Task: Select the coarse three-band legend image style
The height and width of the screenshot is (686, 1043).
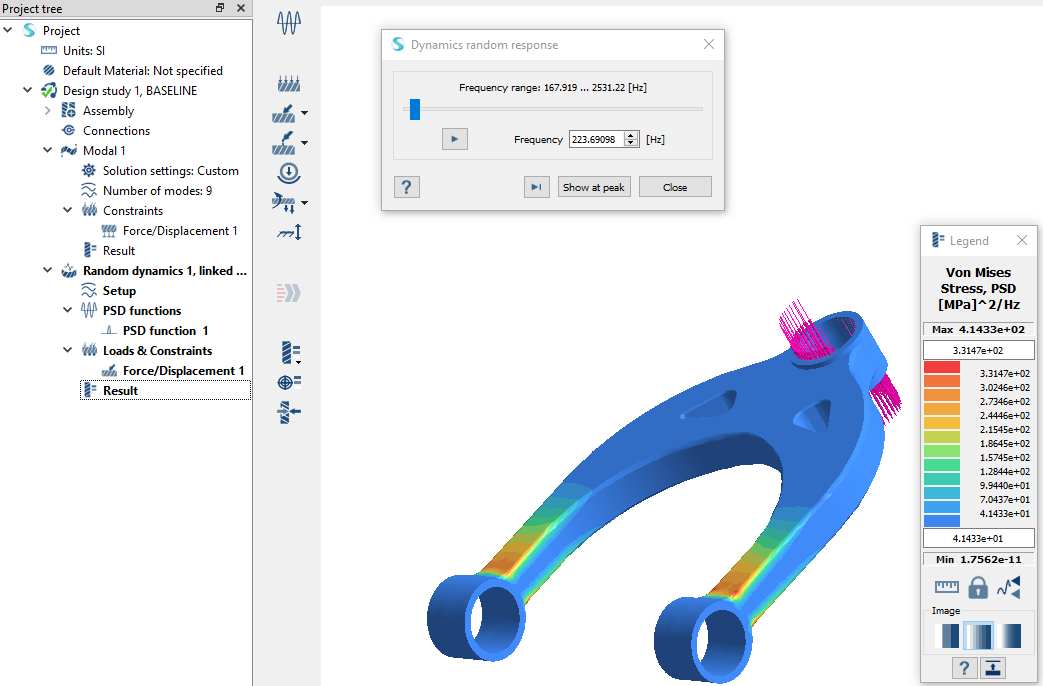Action: tap(945, 635)
